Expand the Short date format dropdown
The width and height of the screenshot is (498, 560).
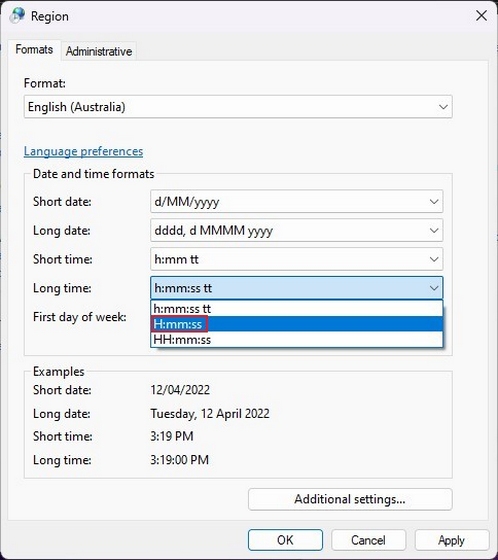coord(297,201)
